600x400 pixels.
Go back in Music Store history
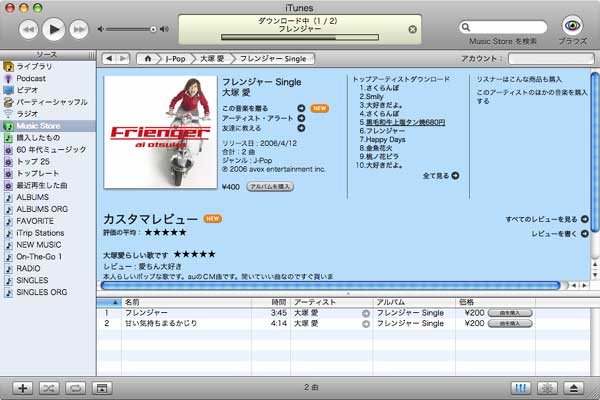point(109,59)
